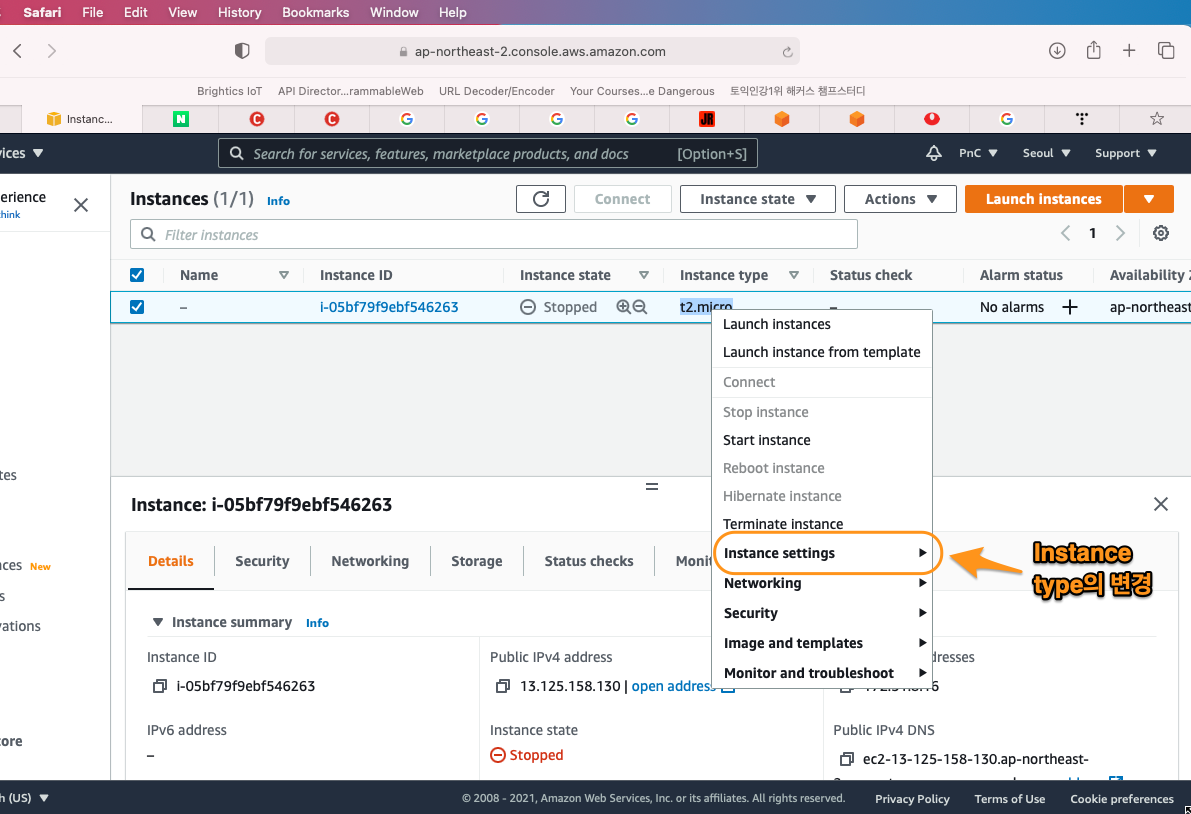The height and width of the screenshot is (814, 1191).
Task: Click the zoom-in magnifier next to Stopped
Action: click(x=623, y=307)
